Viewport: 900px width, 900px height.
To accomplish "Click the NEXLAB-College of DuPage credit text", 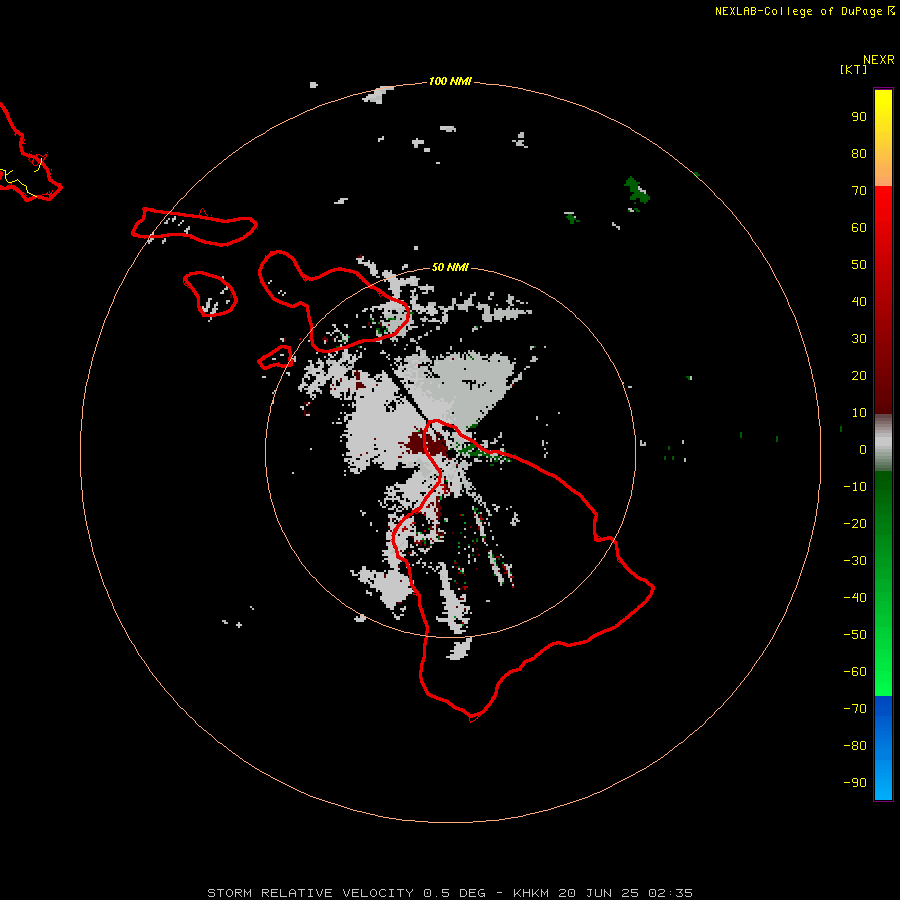I will (798, 11).
